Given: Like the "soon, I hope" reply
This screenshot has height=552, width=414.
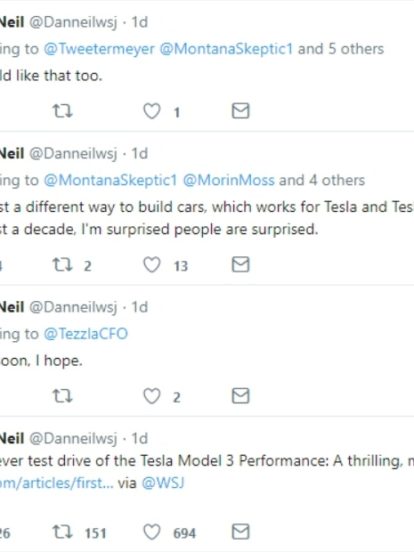Looking at the screenshot, I should click(x=152, y=396).
